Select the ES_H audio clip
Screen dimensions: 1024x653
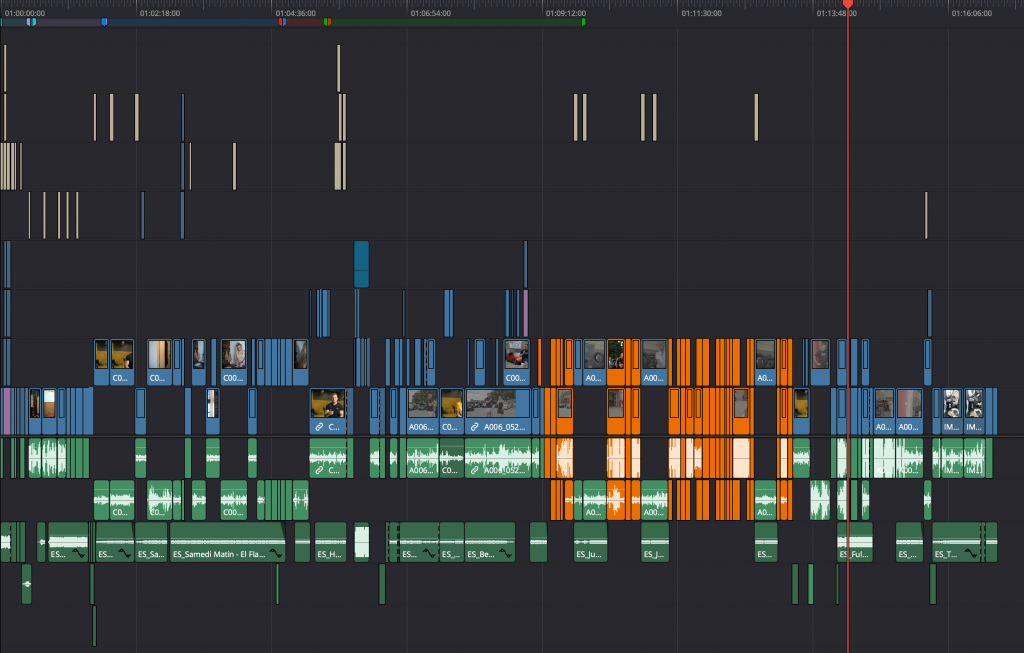tap(330, 542)
